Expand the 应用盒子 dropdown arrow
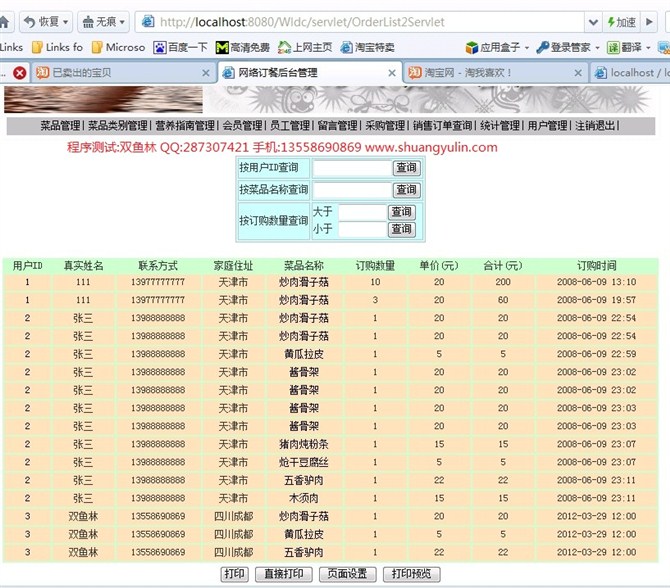Viewport: 670px width, 588px height. 526,47
